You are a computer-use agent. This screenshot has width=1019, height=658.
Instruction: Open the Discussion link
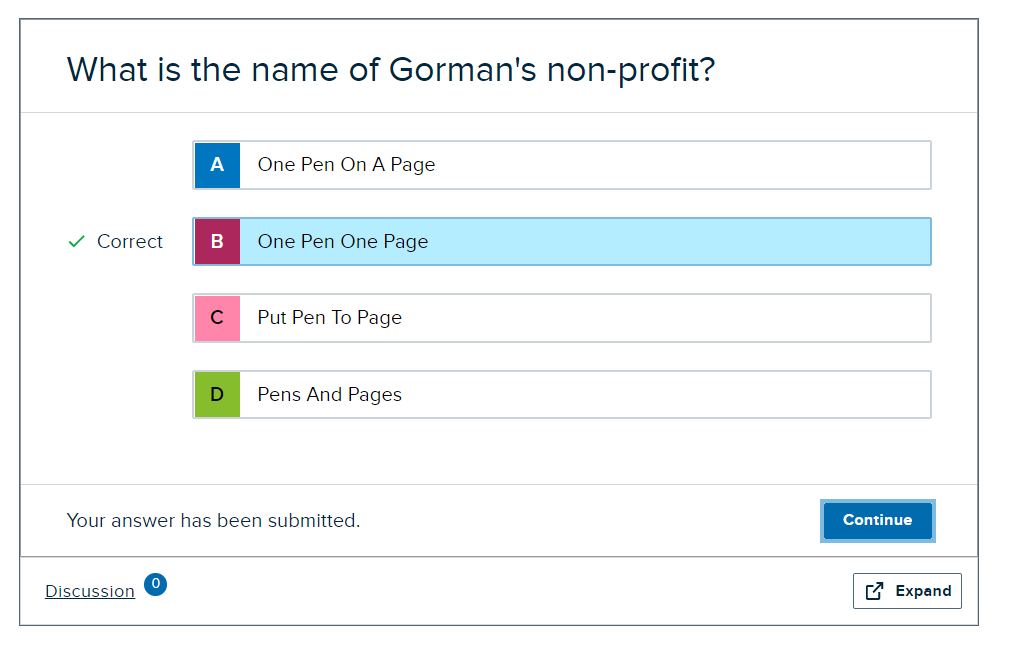point(90,591)
